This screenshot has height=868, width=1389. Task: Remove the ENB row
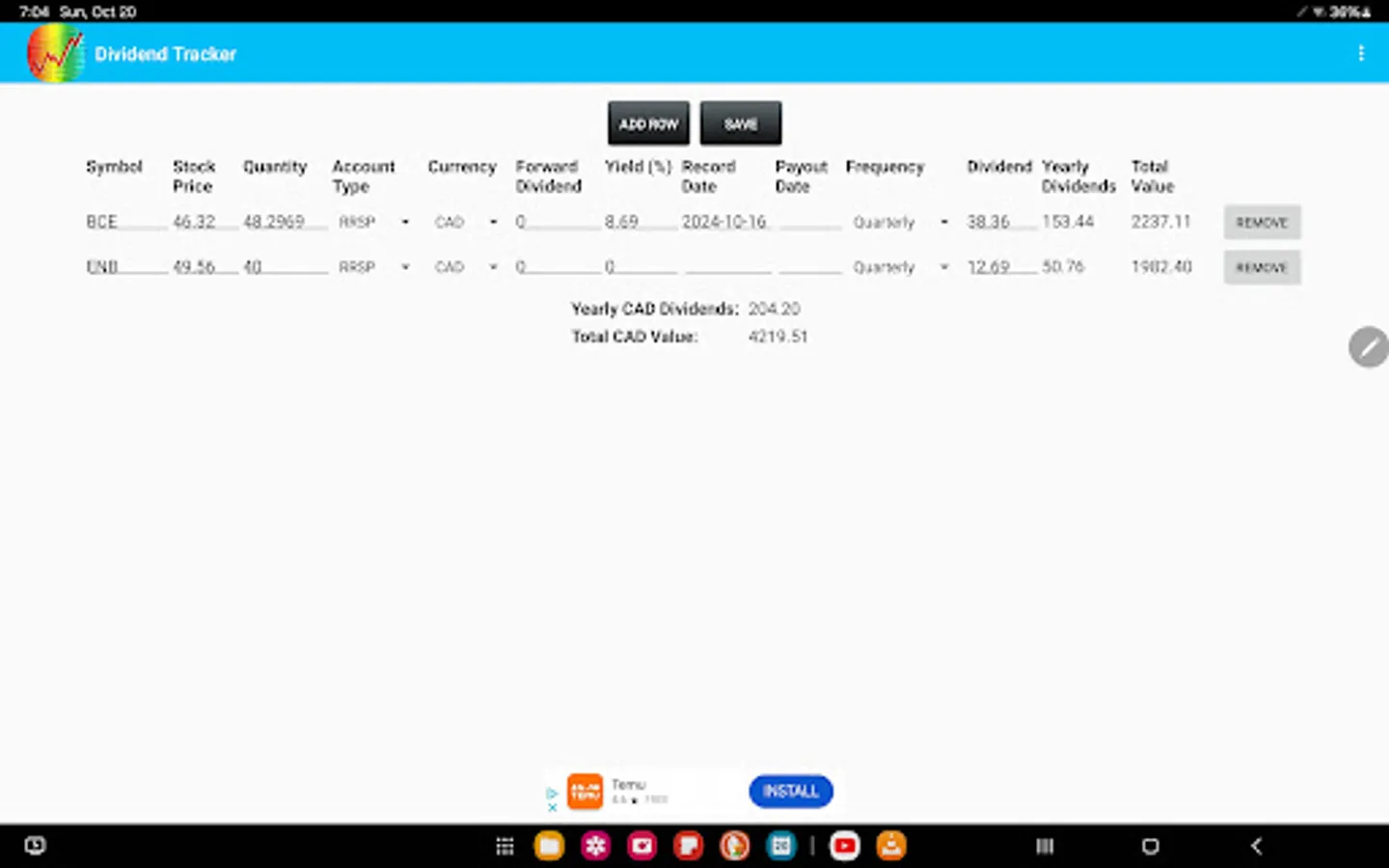1262,267
